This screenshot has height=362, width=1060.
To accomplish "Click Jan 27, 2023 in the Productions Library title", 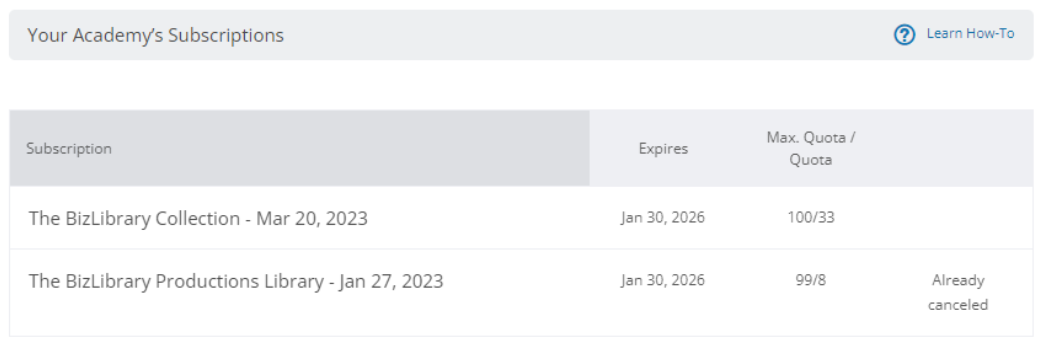I will tap(391, 281).
